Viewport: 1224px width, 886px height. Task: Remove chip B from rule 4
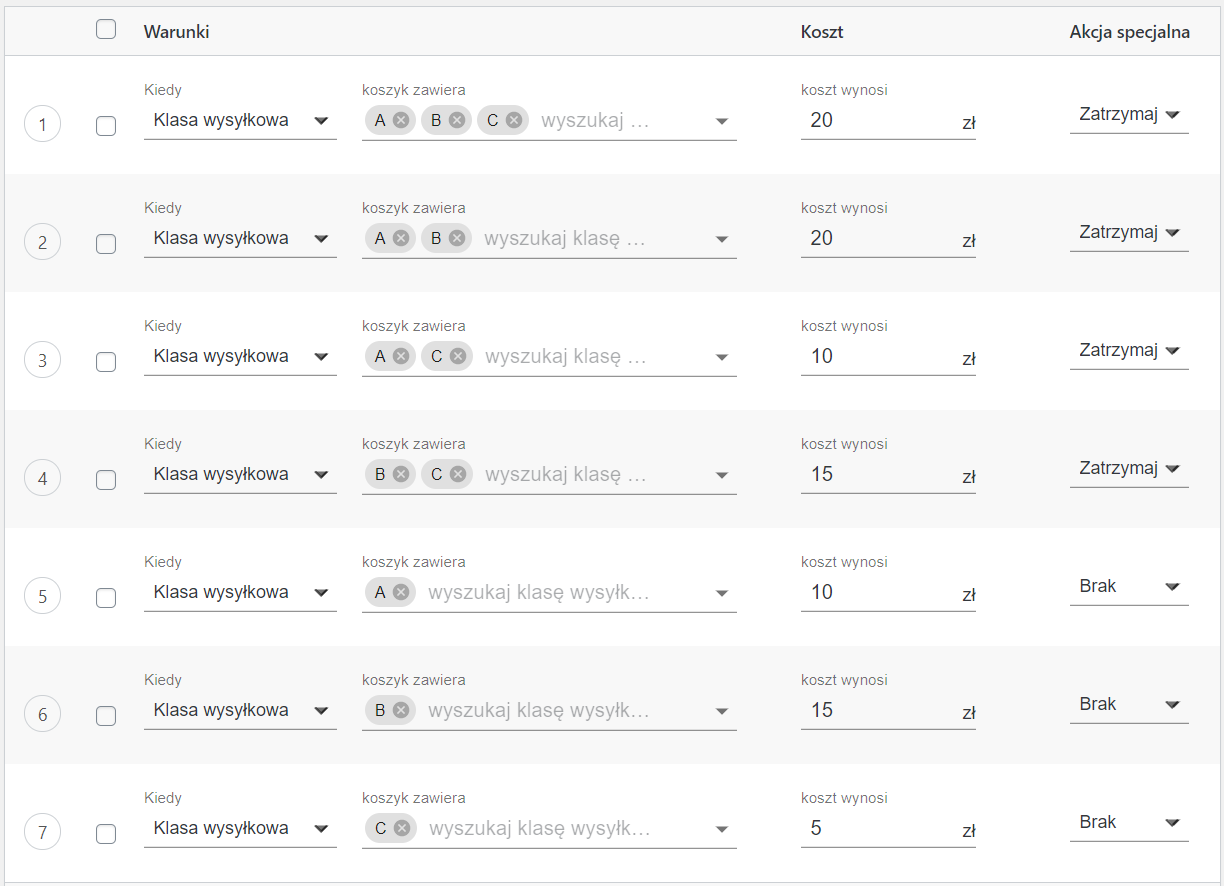pos(401,474)
